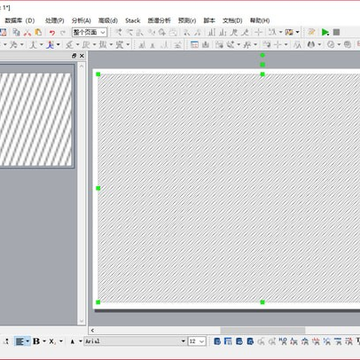Viewport: 360px width, 360px height.
Task: Click the horizontal scrollbar left arrow
Action: (x=92, y=330)
